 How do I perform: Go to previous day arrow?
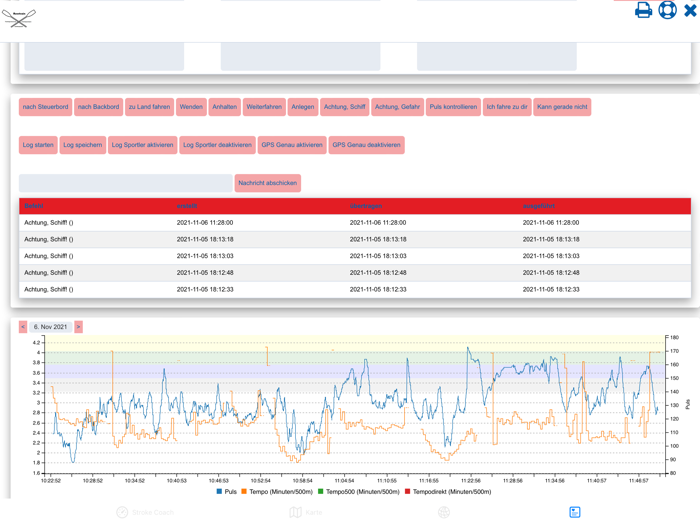pyautogui.click(x=23, y=327)
